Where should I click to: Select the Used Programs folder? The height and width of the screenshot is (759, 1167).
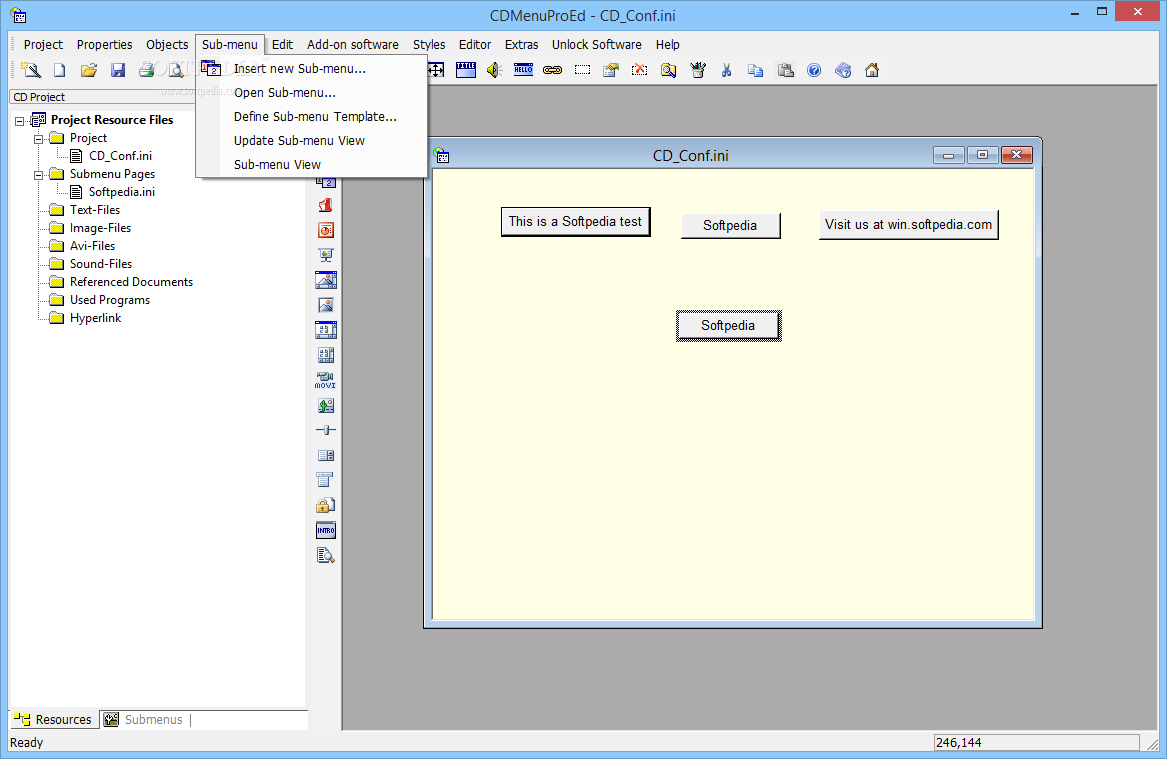[x=109, y=300]
